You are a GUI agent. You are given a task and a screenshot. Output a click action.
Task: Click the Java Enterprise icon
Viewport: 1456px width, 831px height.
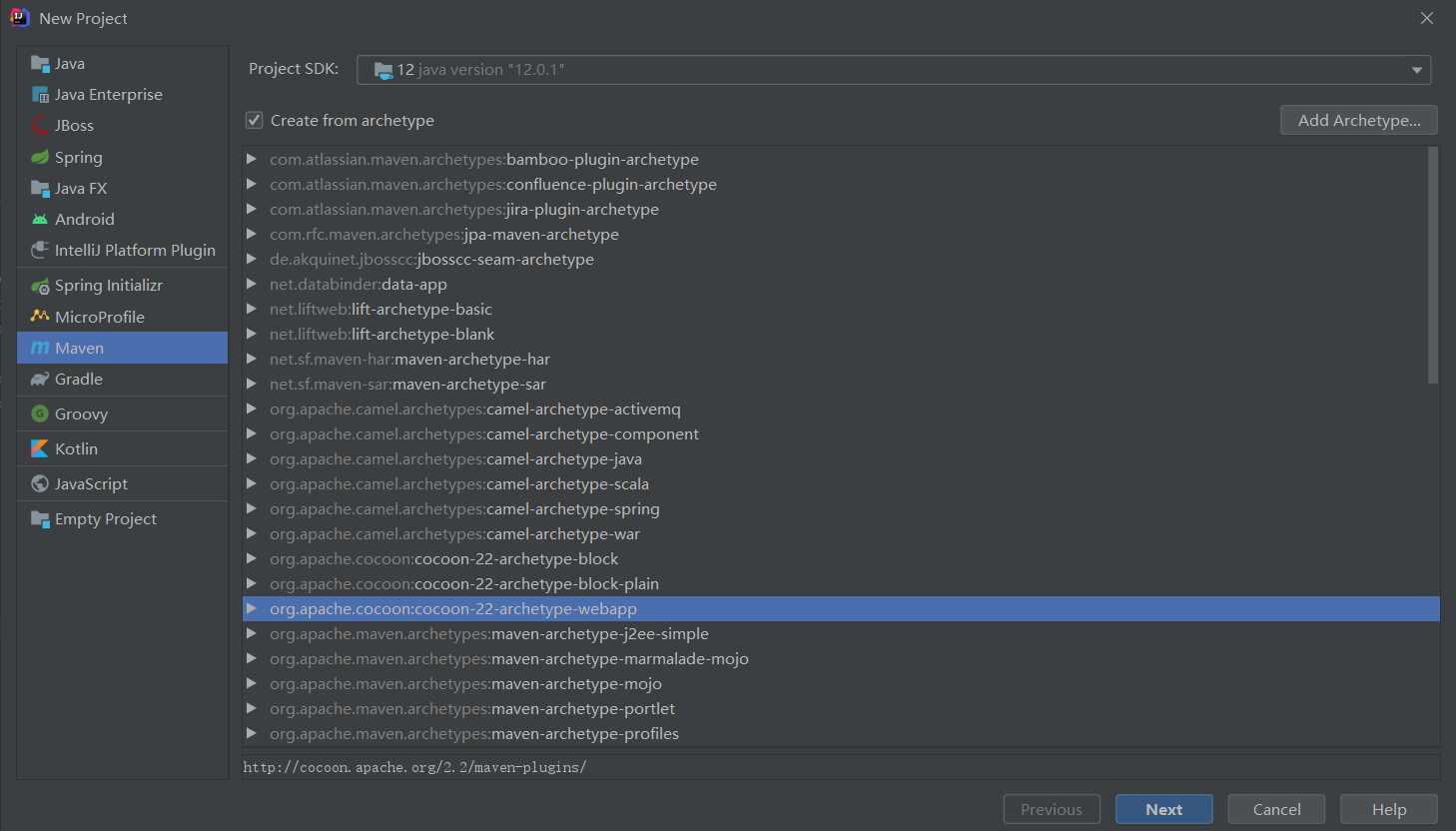[40, 95]
